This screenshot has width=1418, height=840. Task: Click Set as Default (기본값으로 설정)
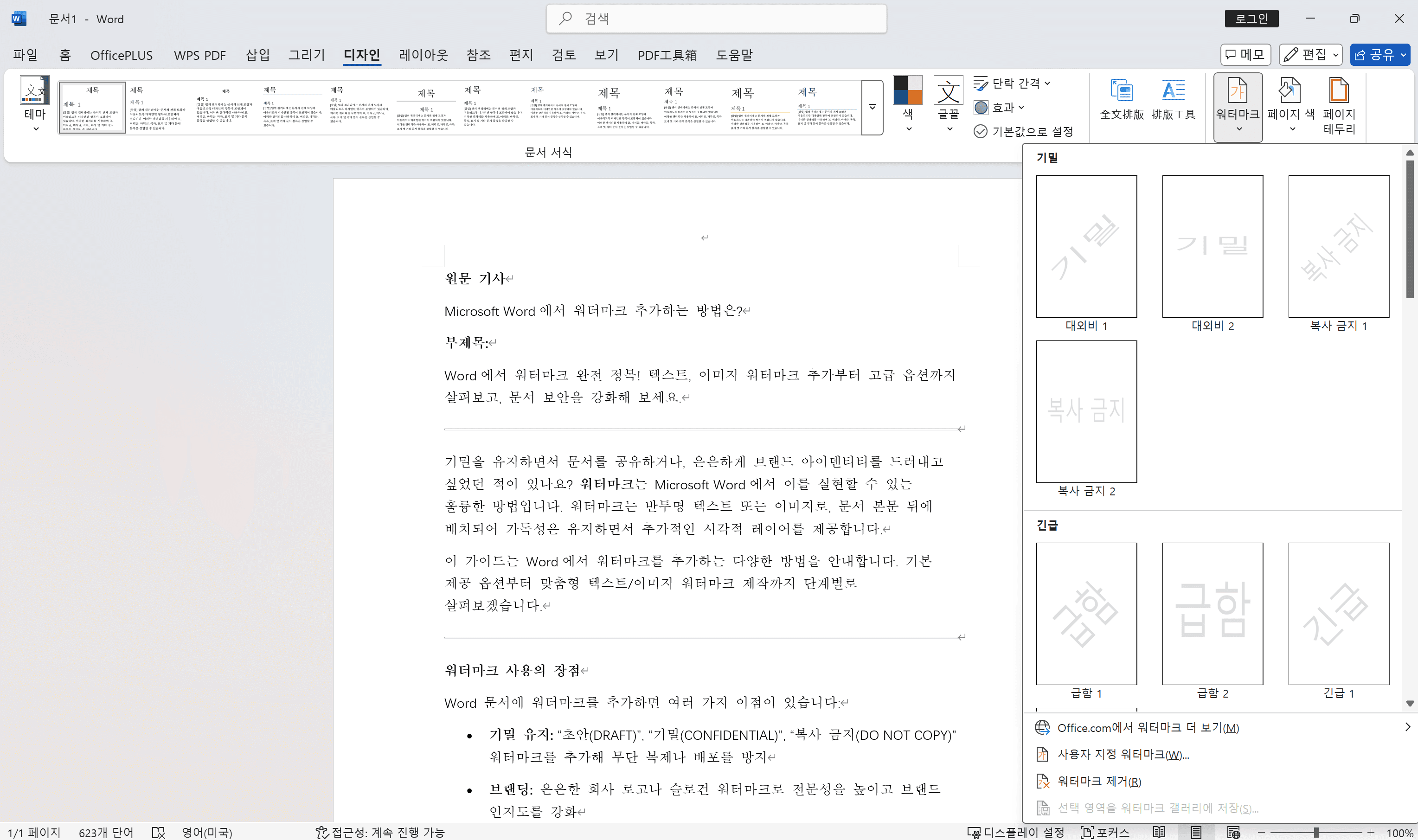(x=1023, y=131)
